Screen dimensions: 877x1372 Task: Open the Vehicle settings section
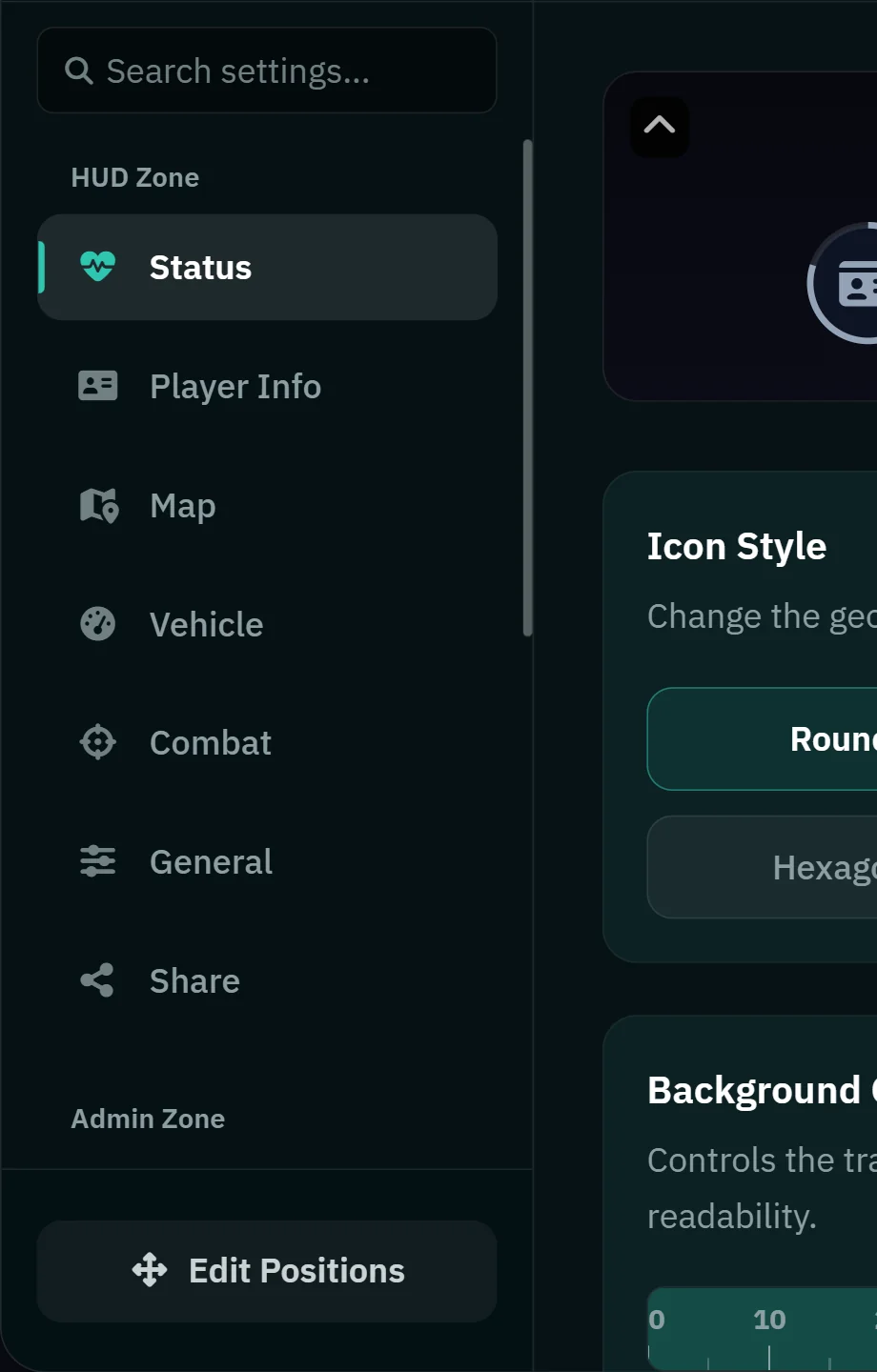(x=267, y=624)
